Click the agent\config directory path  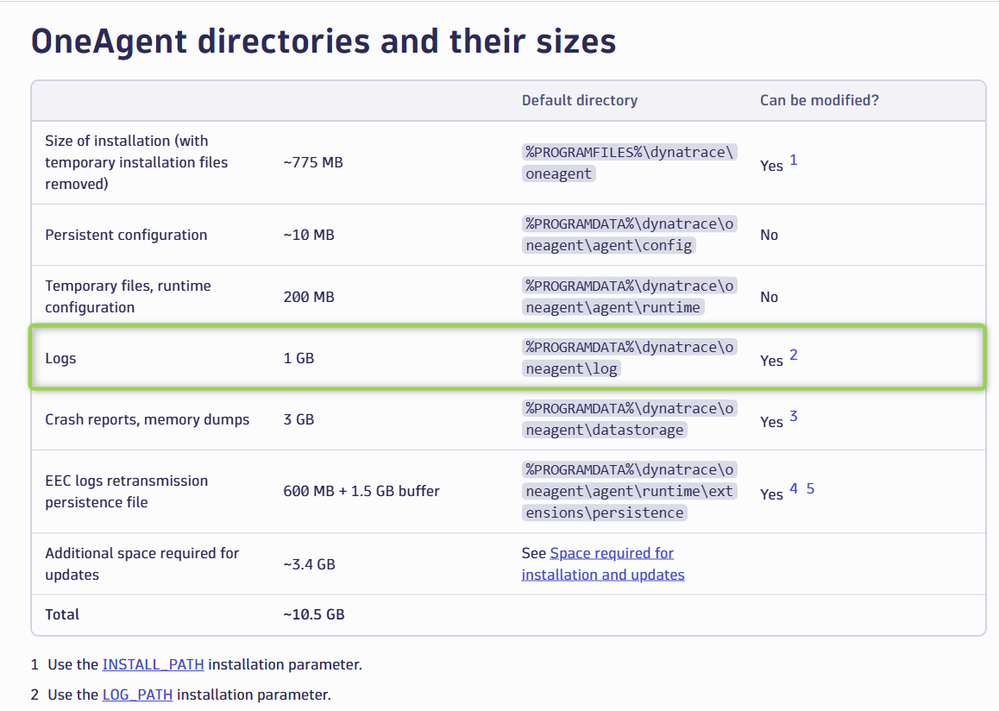pos(629,235)
